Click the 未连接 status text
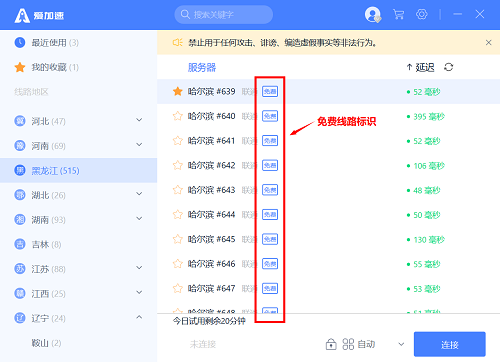 click(x=203, y=344)
